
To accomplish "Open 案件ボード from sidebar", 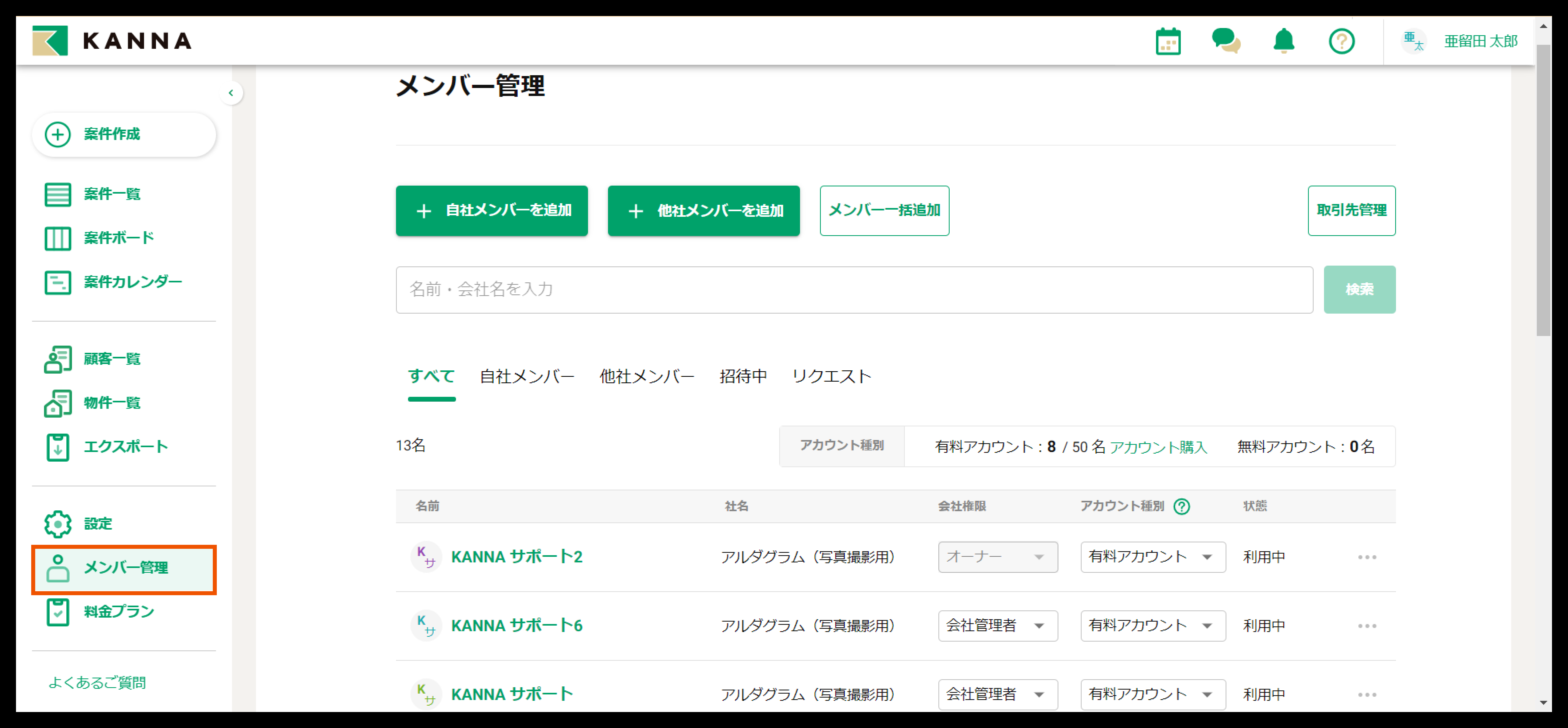I will tap(118, 238).
